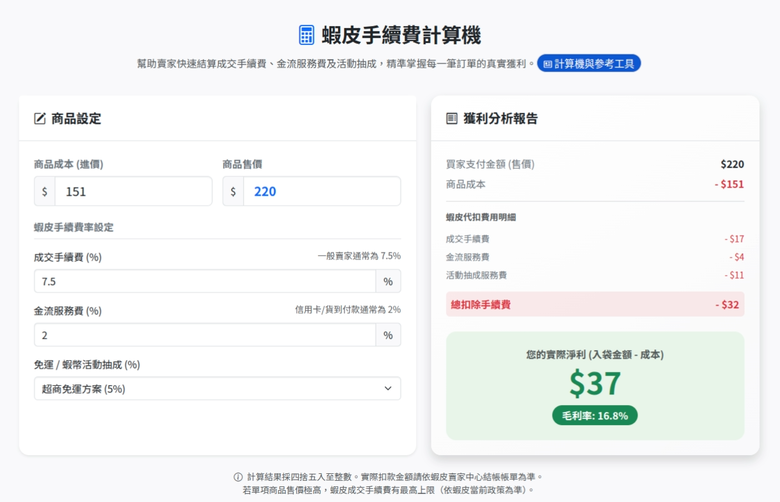The width and height of the screenshot is (780, 502).
Task: Click the % suffix of the 成交手續費 field
Action: [x=388, y=282]
